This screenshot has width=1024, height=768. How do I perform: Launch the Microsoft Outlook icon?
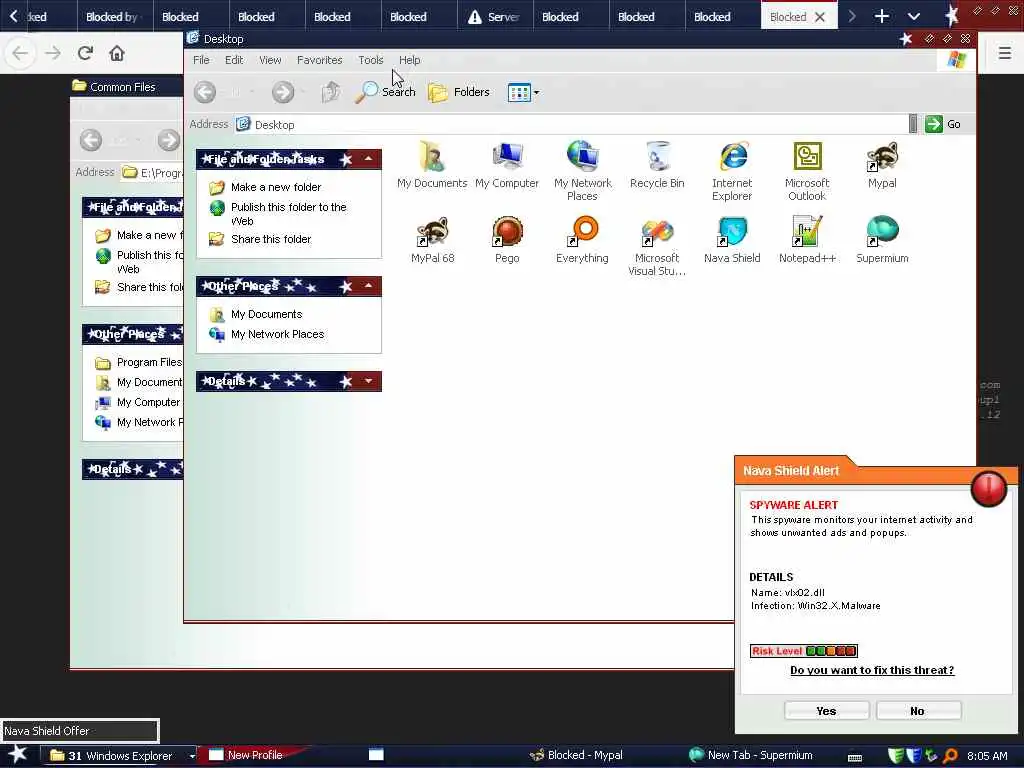click(807, 171)
